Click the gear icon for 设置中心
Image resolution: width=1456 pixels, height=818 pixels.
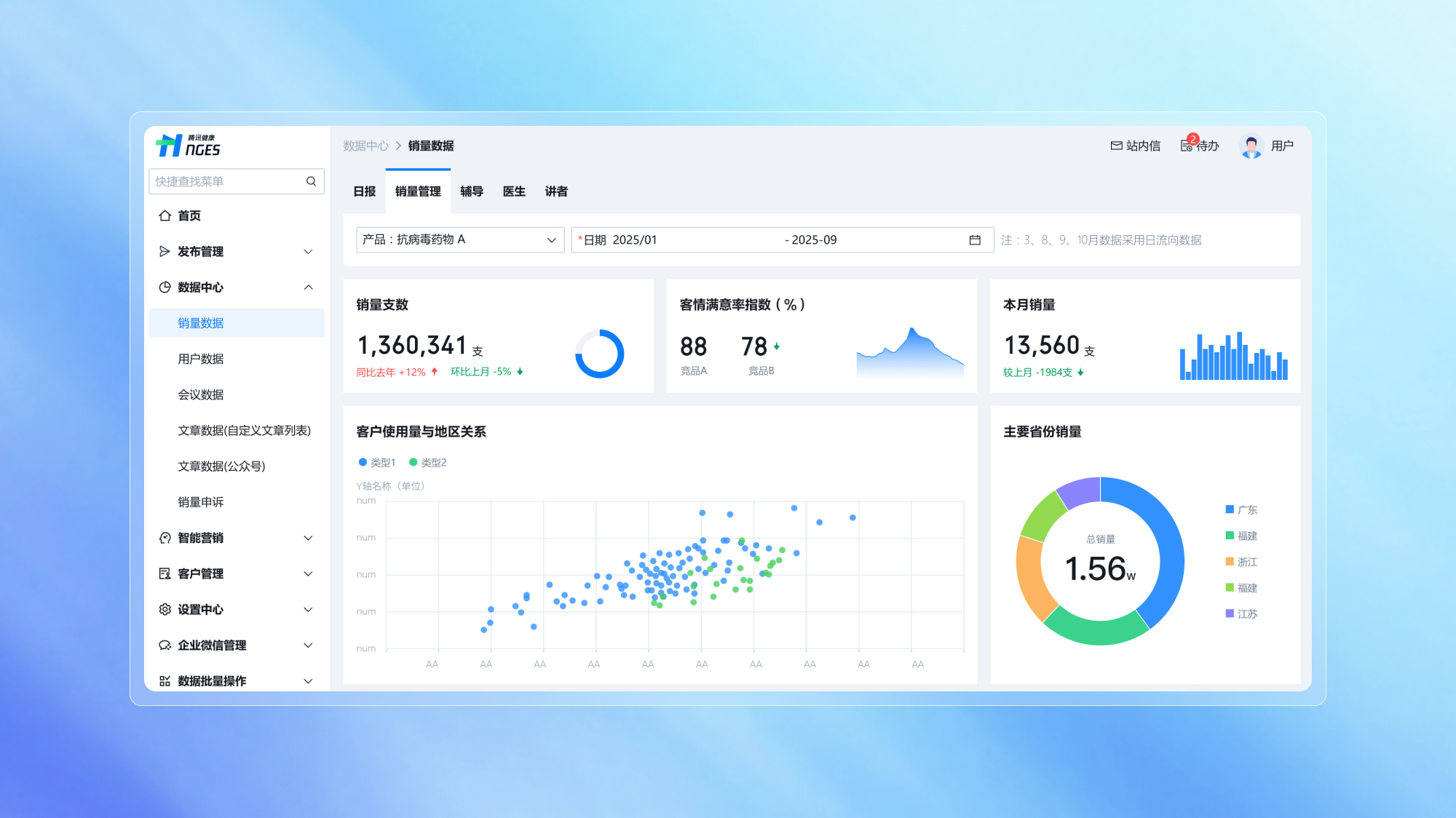pyautogui.click(x=165, y=609)
